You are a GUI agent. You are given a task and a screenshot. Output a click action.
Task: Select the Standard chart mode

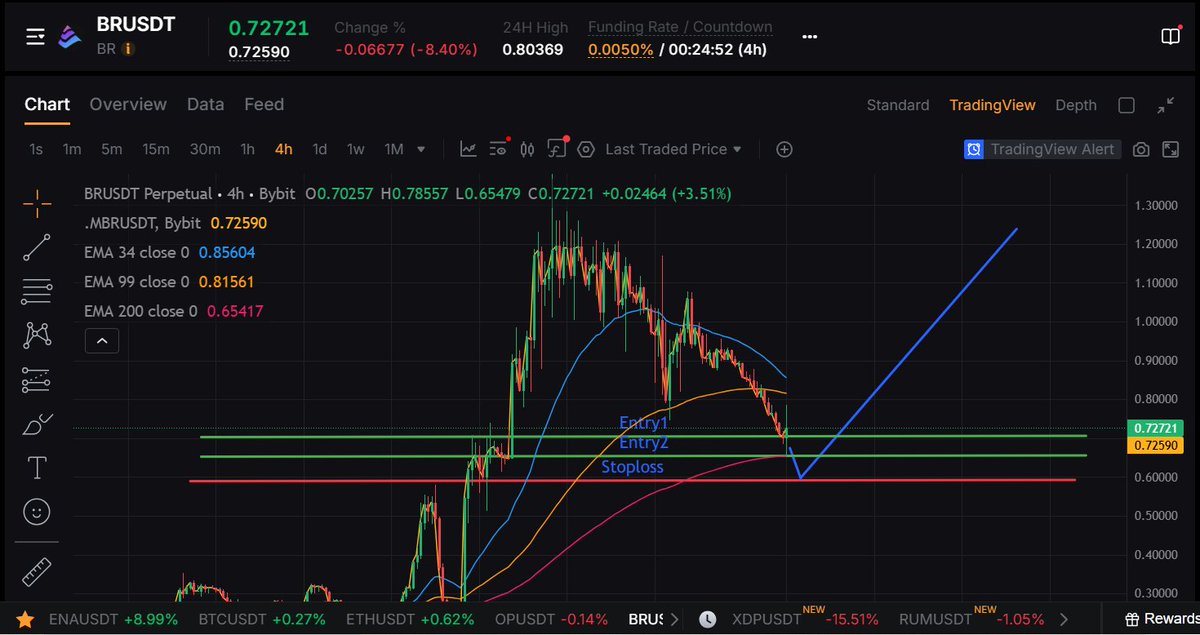898,105
